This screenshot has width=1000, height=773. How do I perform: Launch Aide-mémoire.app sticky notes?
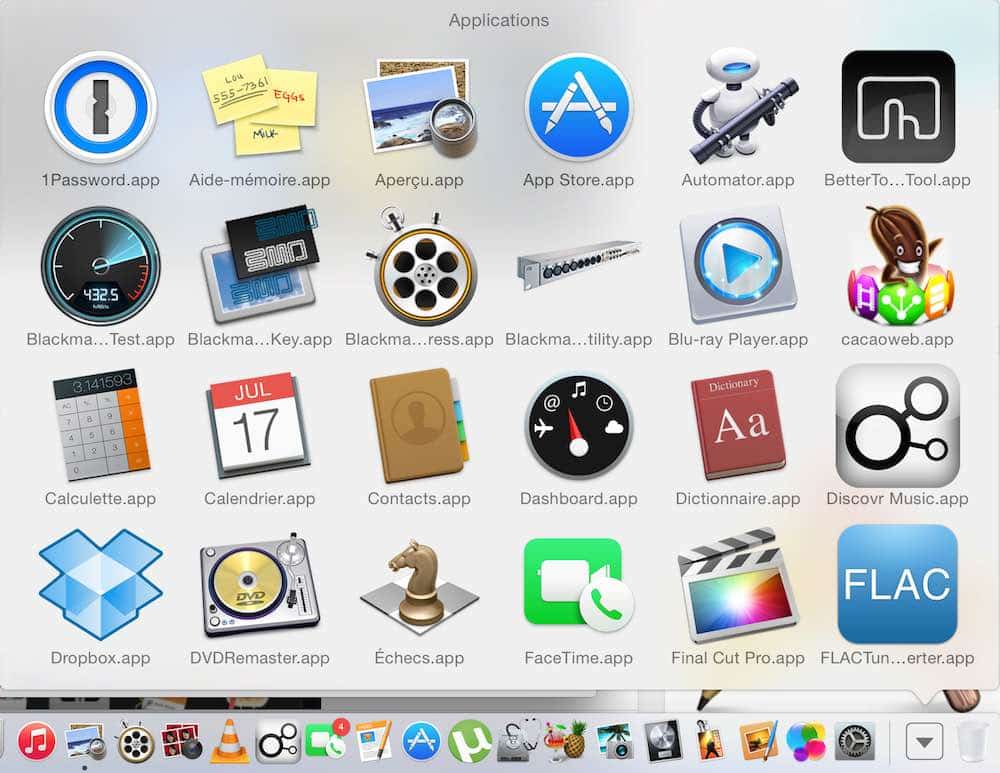pos(260,106)
